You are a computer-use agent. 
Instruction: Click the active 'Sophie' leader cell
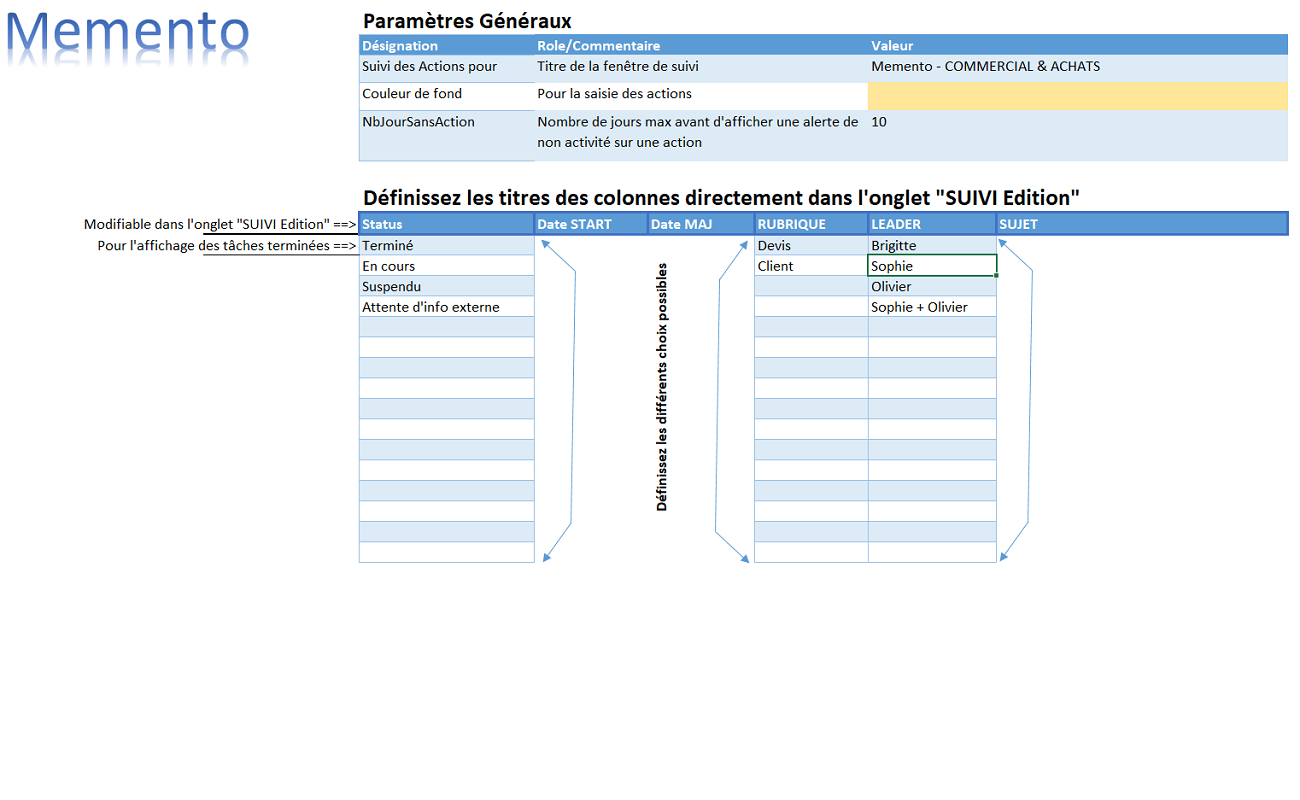click(x=932, y=266)
